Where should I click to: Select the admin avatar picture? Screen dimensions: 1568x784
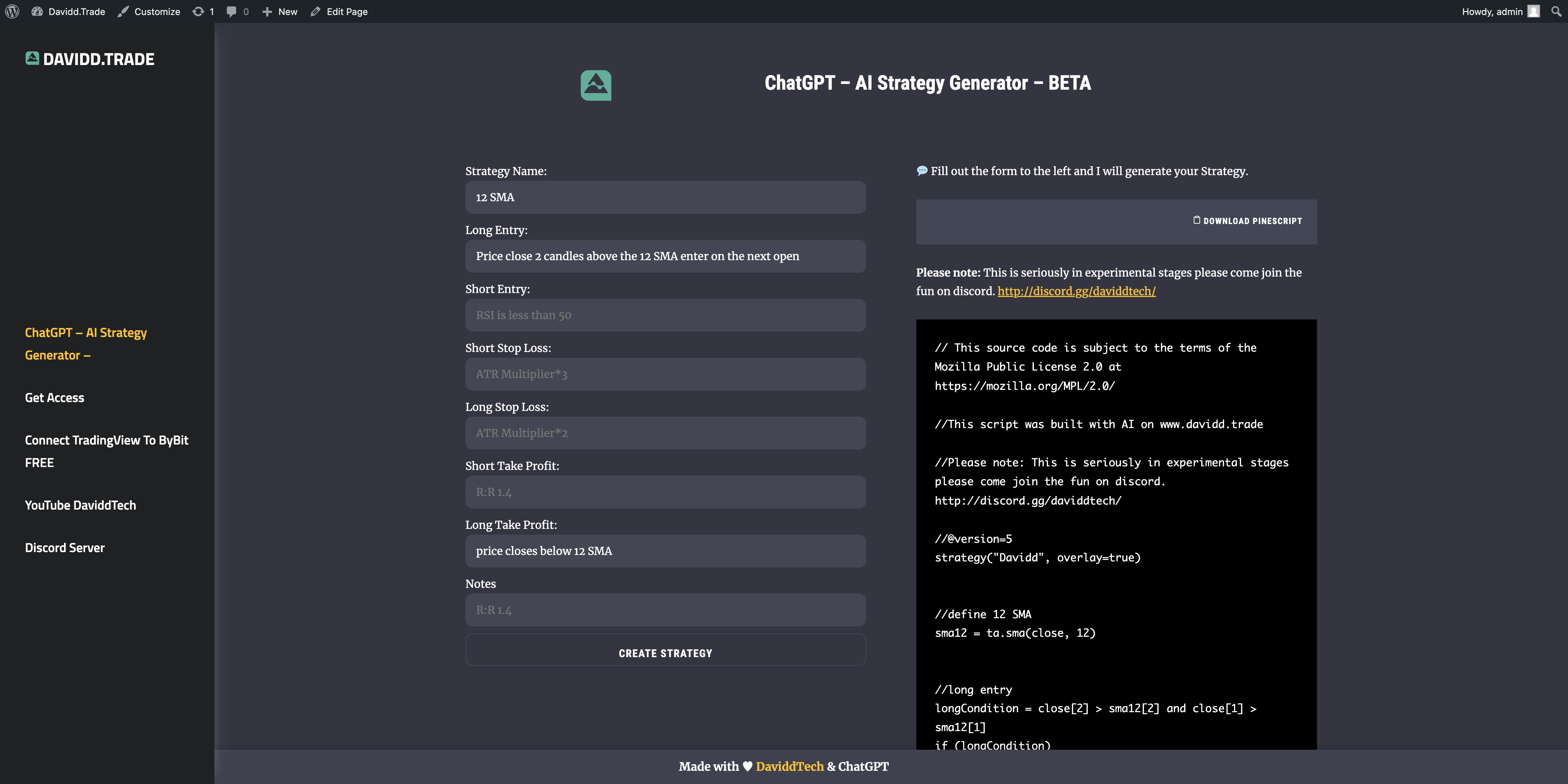coord(1534,11)
